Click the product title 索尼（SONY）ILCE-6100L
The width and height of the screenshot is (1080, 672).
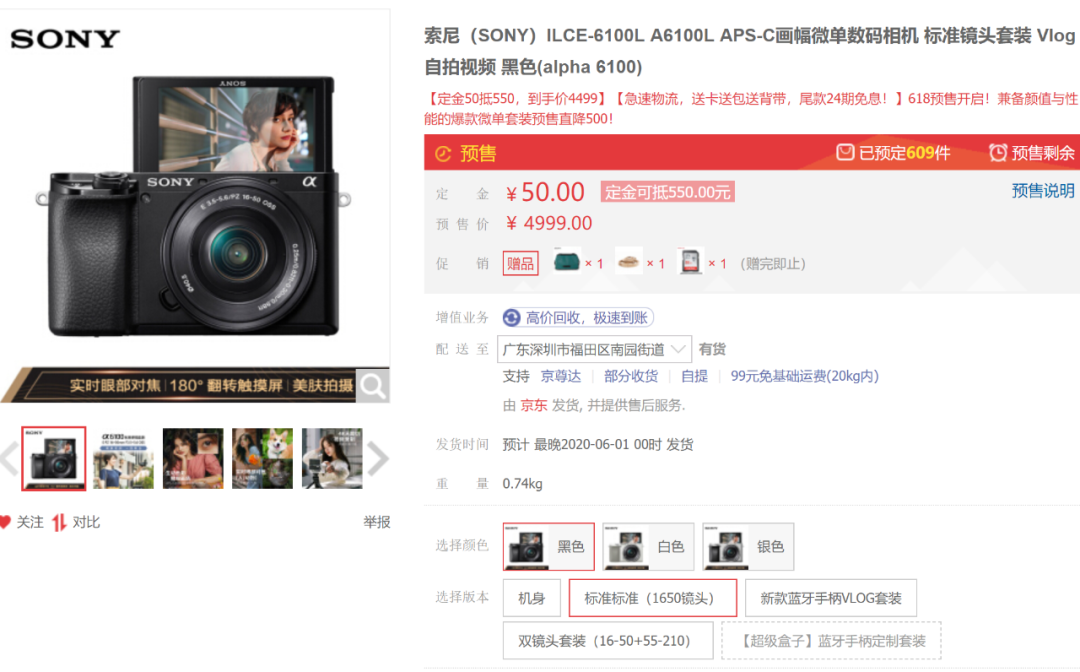pos(749,51)
